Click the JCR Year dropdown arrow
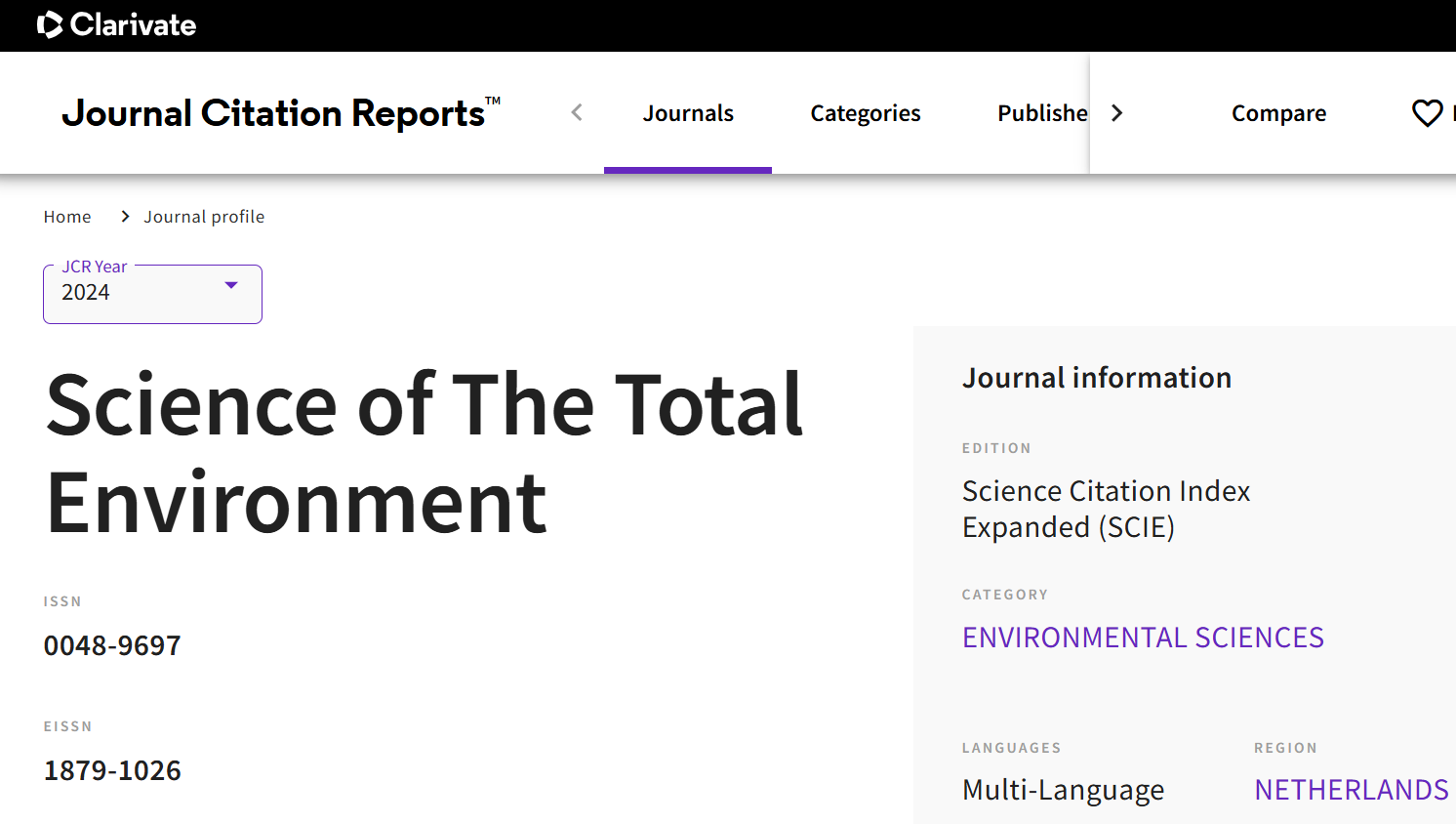Viewport: 1456px width, 824px height. pos(231,285)
